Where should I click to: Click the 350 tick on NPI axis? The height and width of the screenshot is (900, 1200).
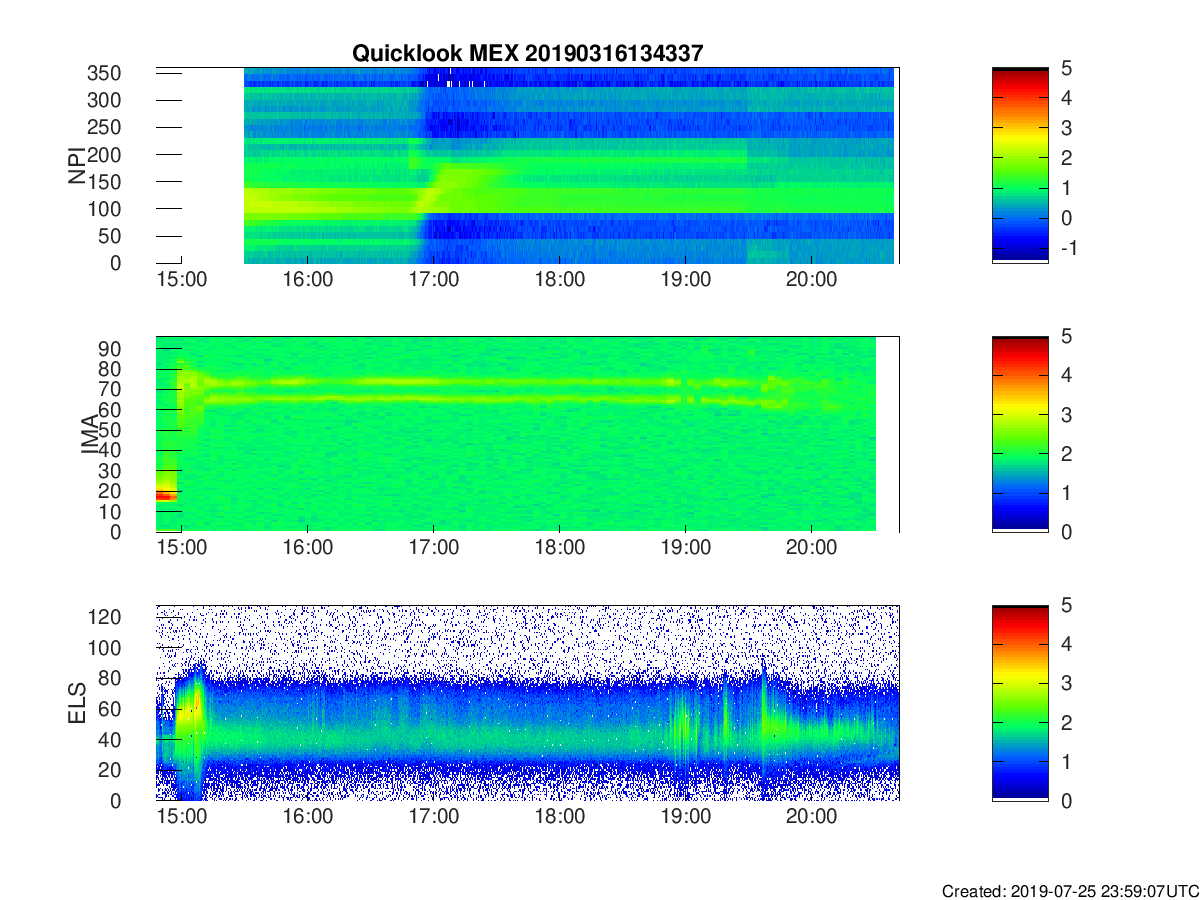(x=104, y=73)
